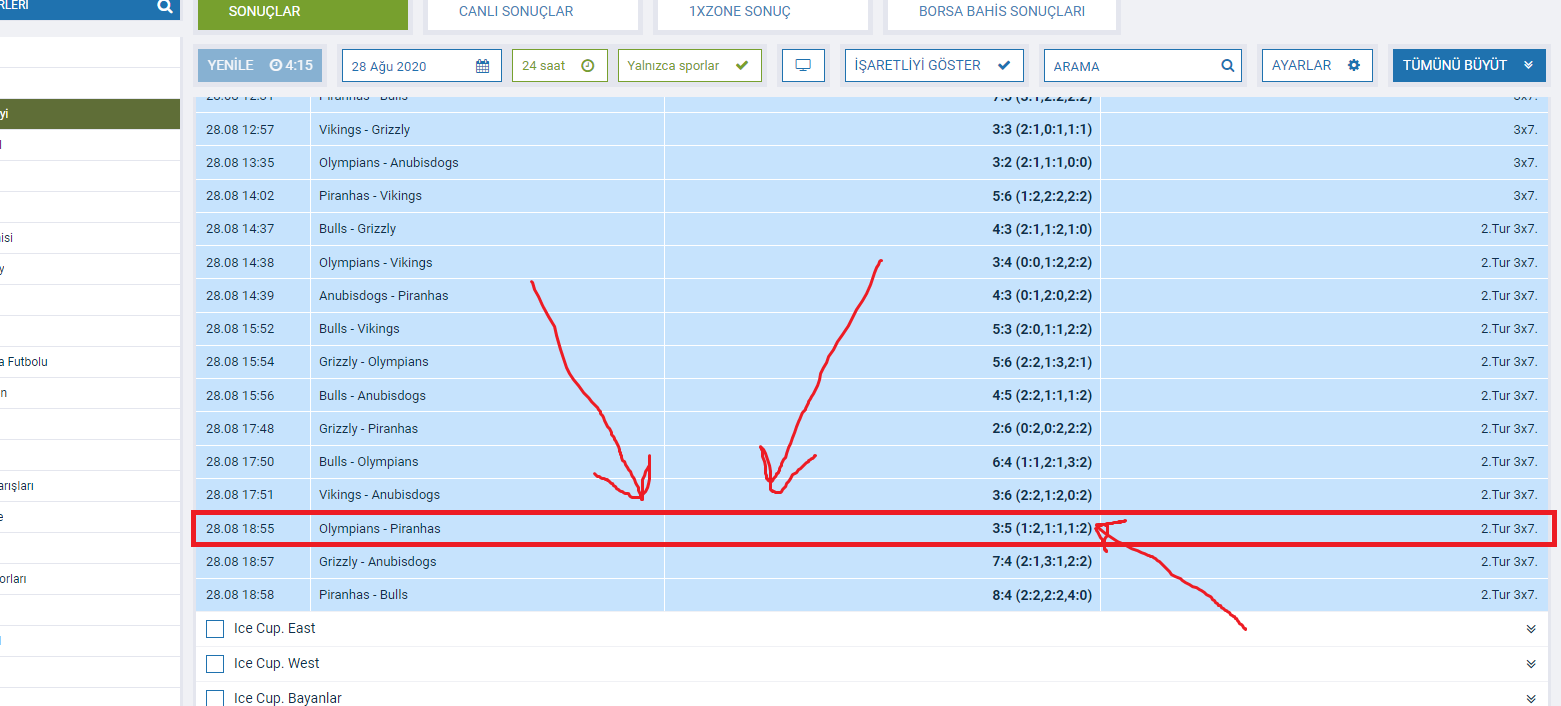Screen dimensions: 1561x706
Task: Click the clock icon in 24 saat field
Action: click(x=588, y=66)
